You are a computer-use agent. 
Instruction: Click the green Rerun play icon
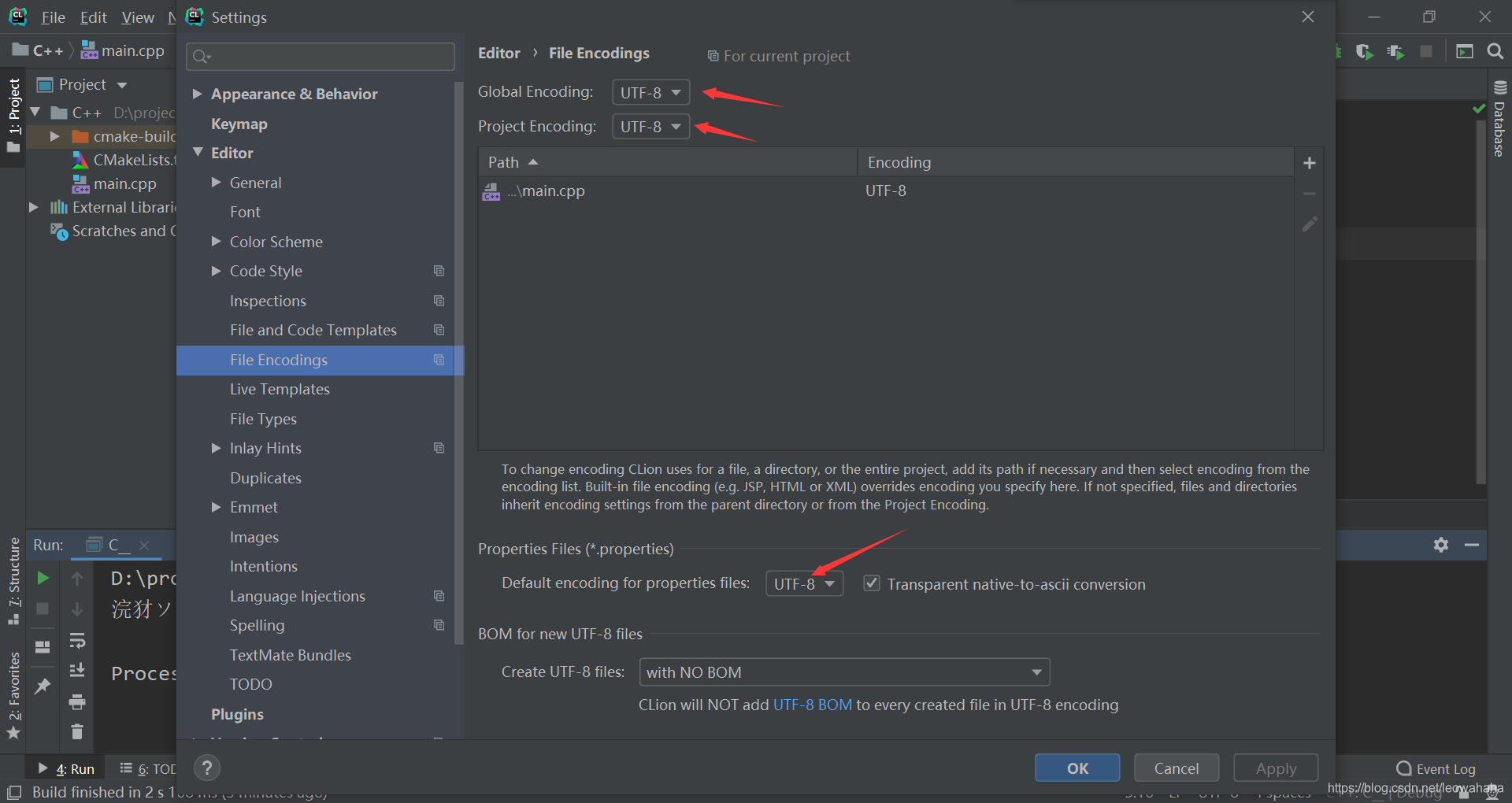[43, 578]
